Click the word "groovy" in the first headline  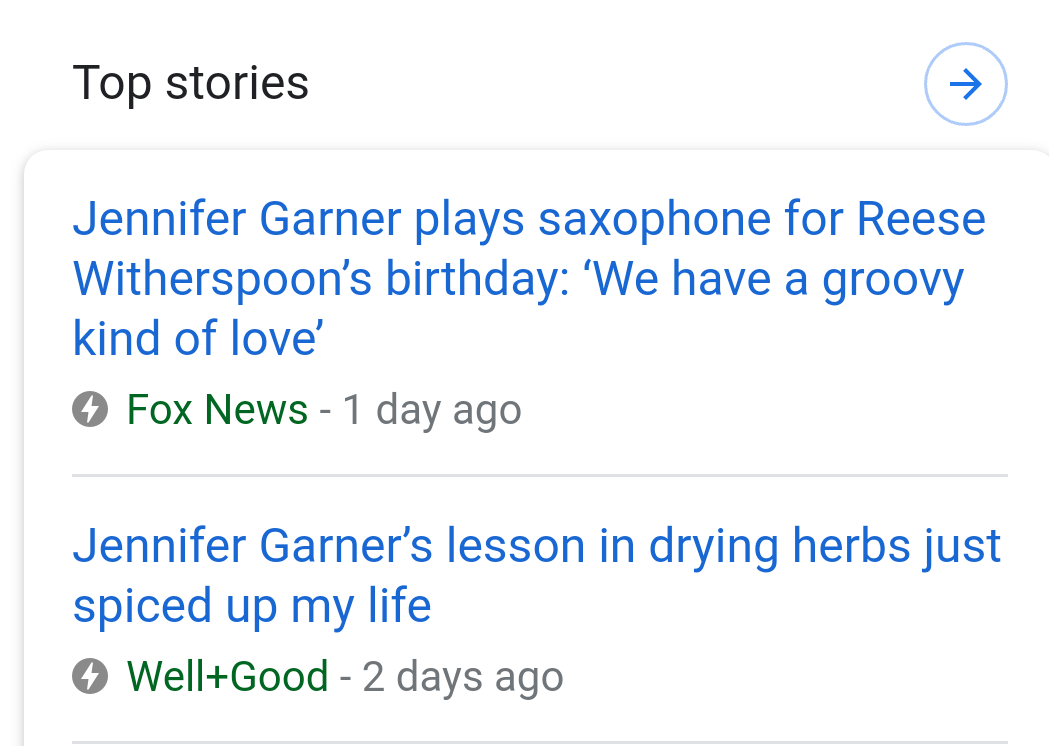pyautogui.click(x=893, y=280)
